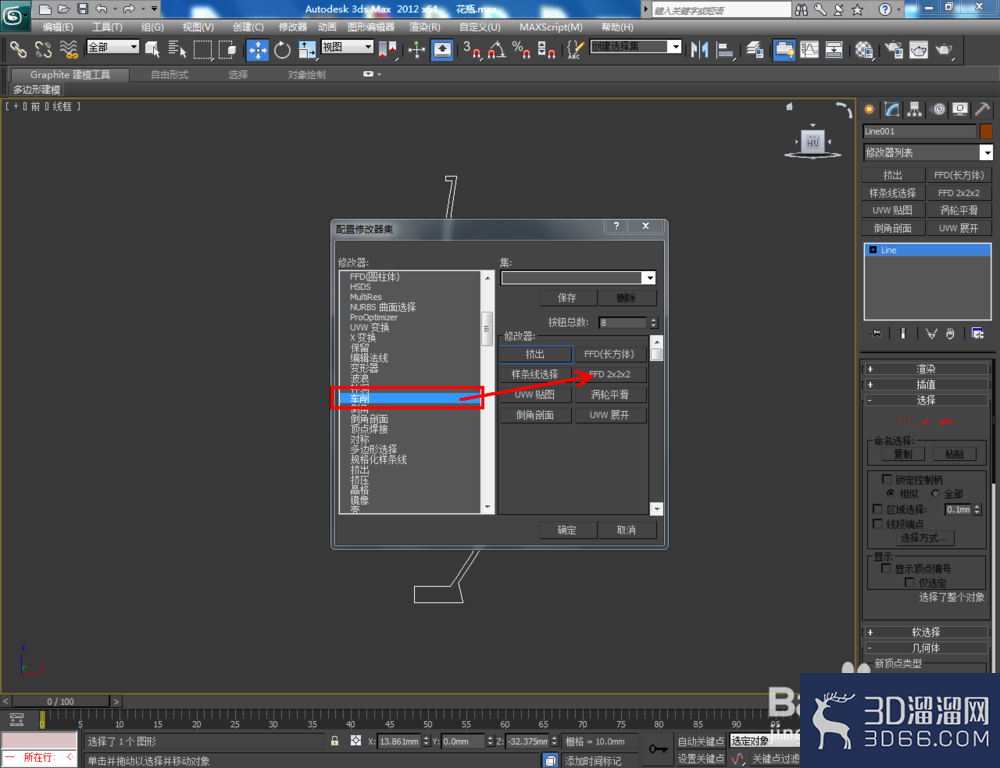Open the 集 dropdown in the dialog
This screenshot has width=1000, height=768.
(578, 277)
